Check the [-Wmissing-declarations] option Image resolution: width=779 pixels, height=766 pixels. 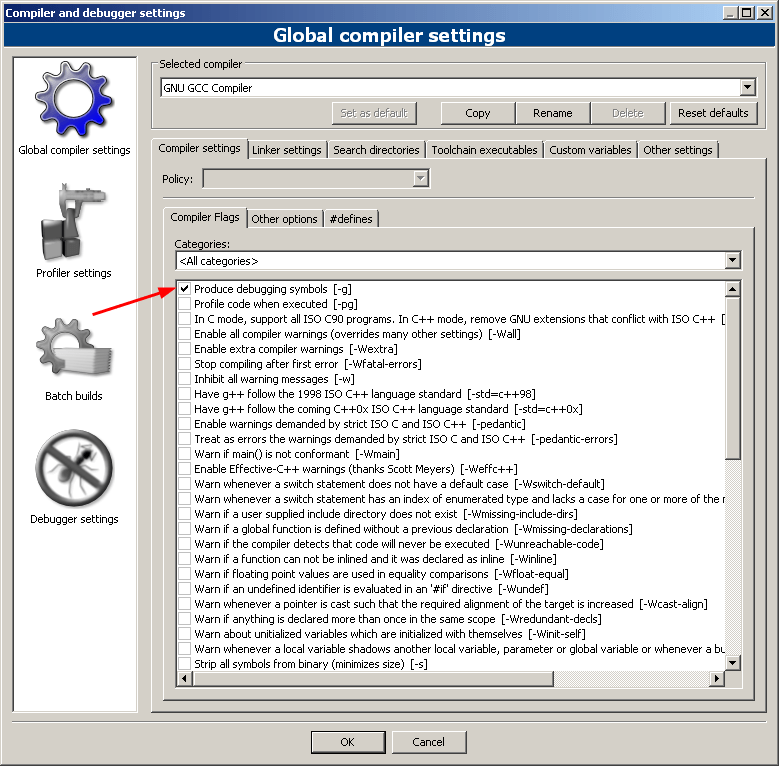tap(185, 529)
